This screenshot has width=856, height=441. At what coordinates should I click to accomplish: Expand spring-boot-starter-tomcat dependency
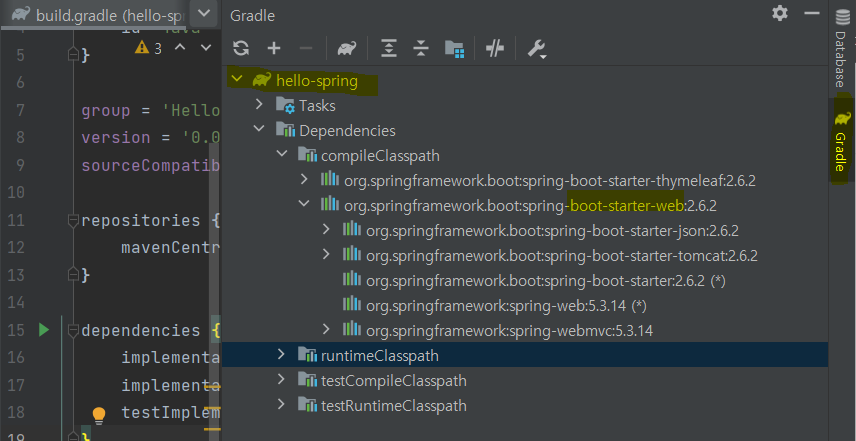tap(326, 254)
